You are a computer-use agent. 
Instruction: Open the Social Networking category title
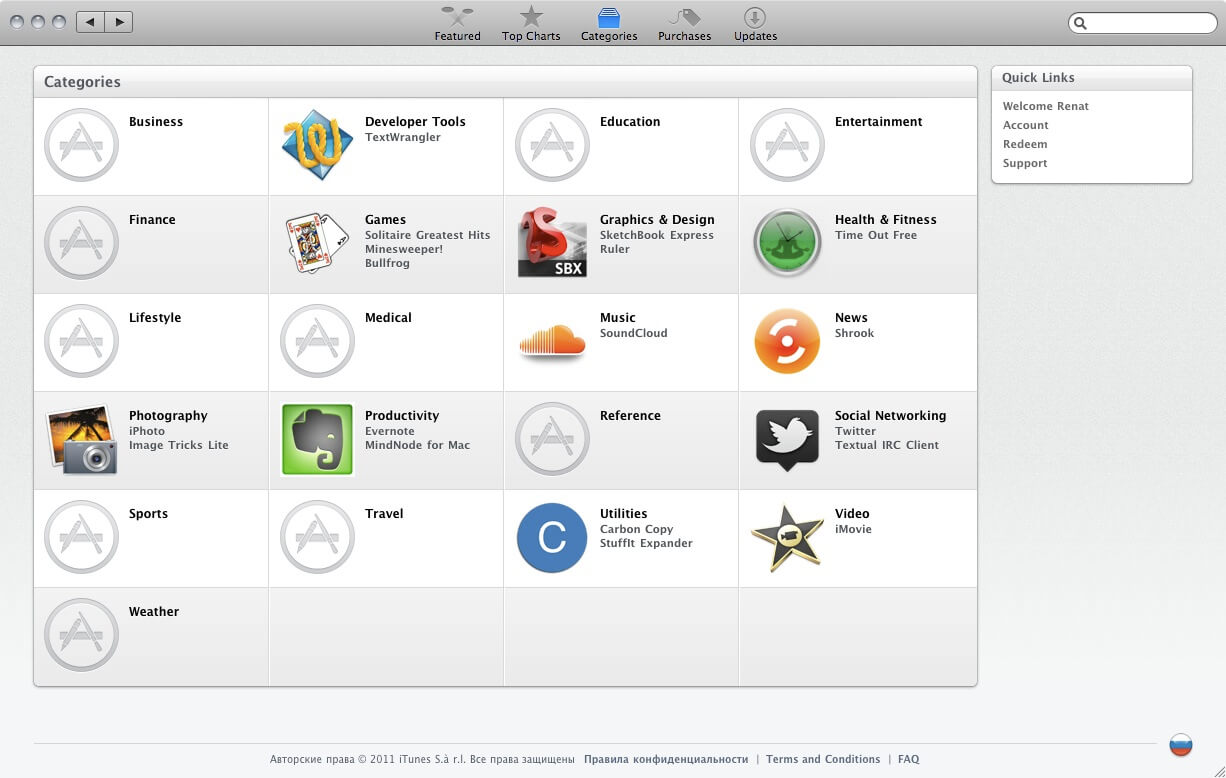tap(890, 415)
